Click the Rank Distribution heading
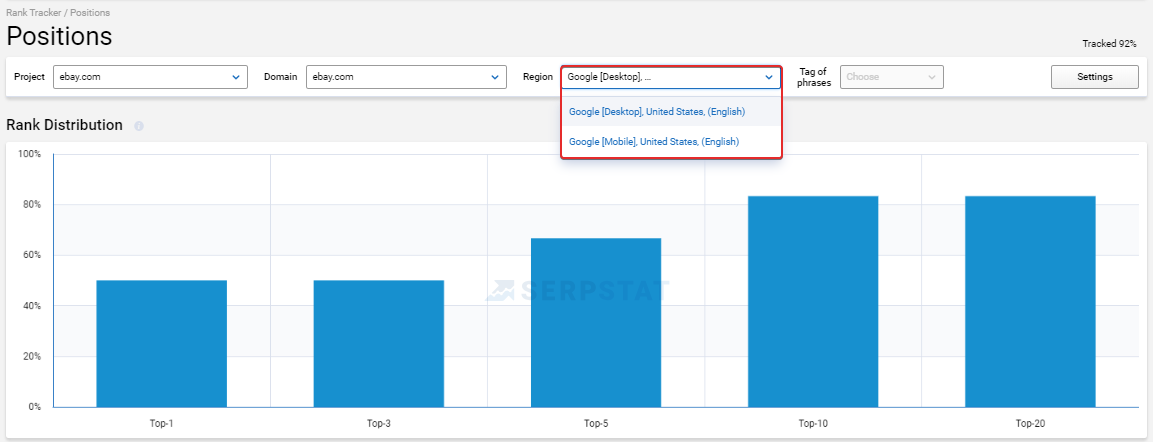This screenshot has width=1153, height=442. tap(64, 125)
